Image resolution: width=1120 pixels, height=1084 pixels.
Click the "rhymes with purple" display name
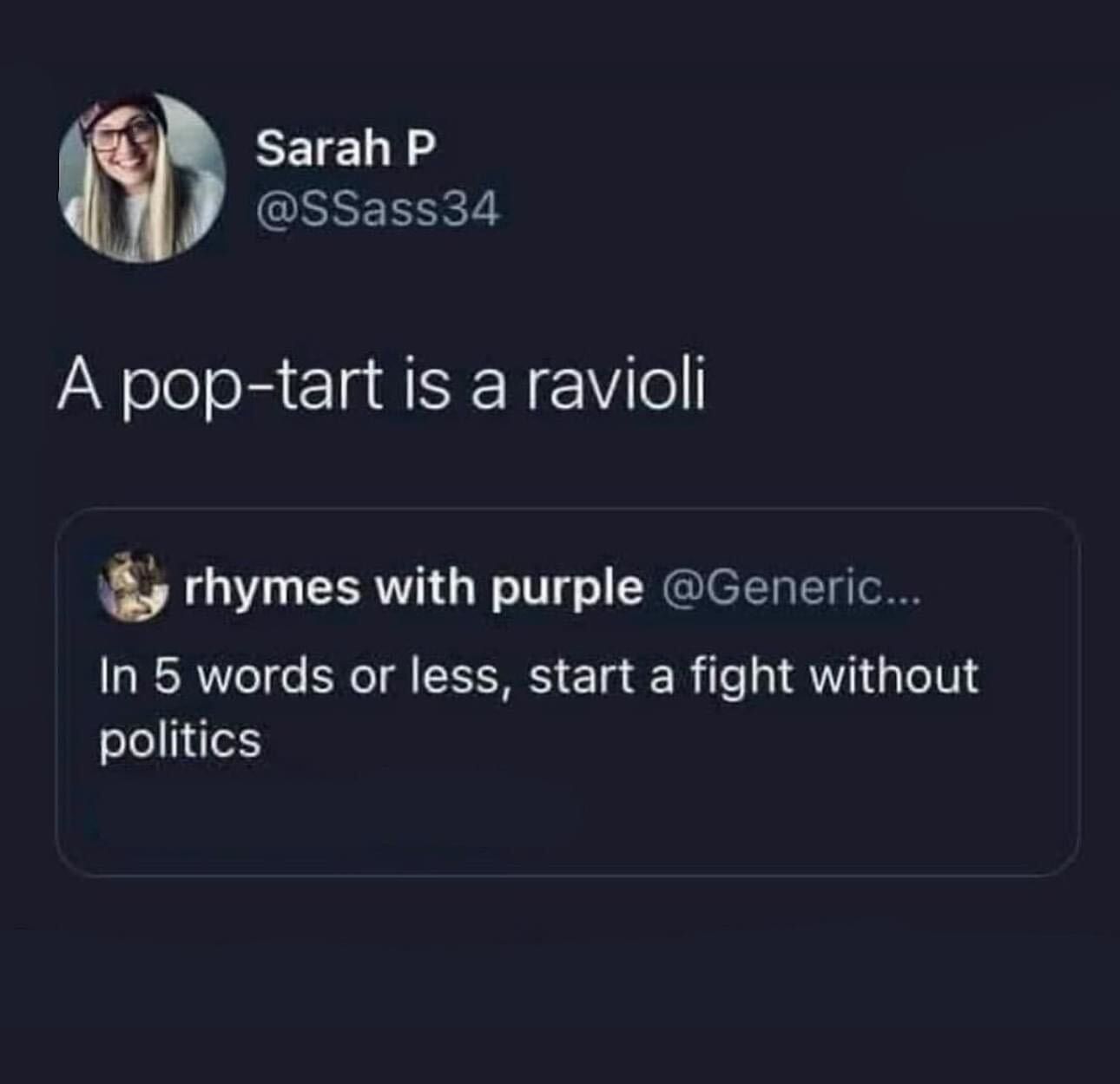413,589
